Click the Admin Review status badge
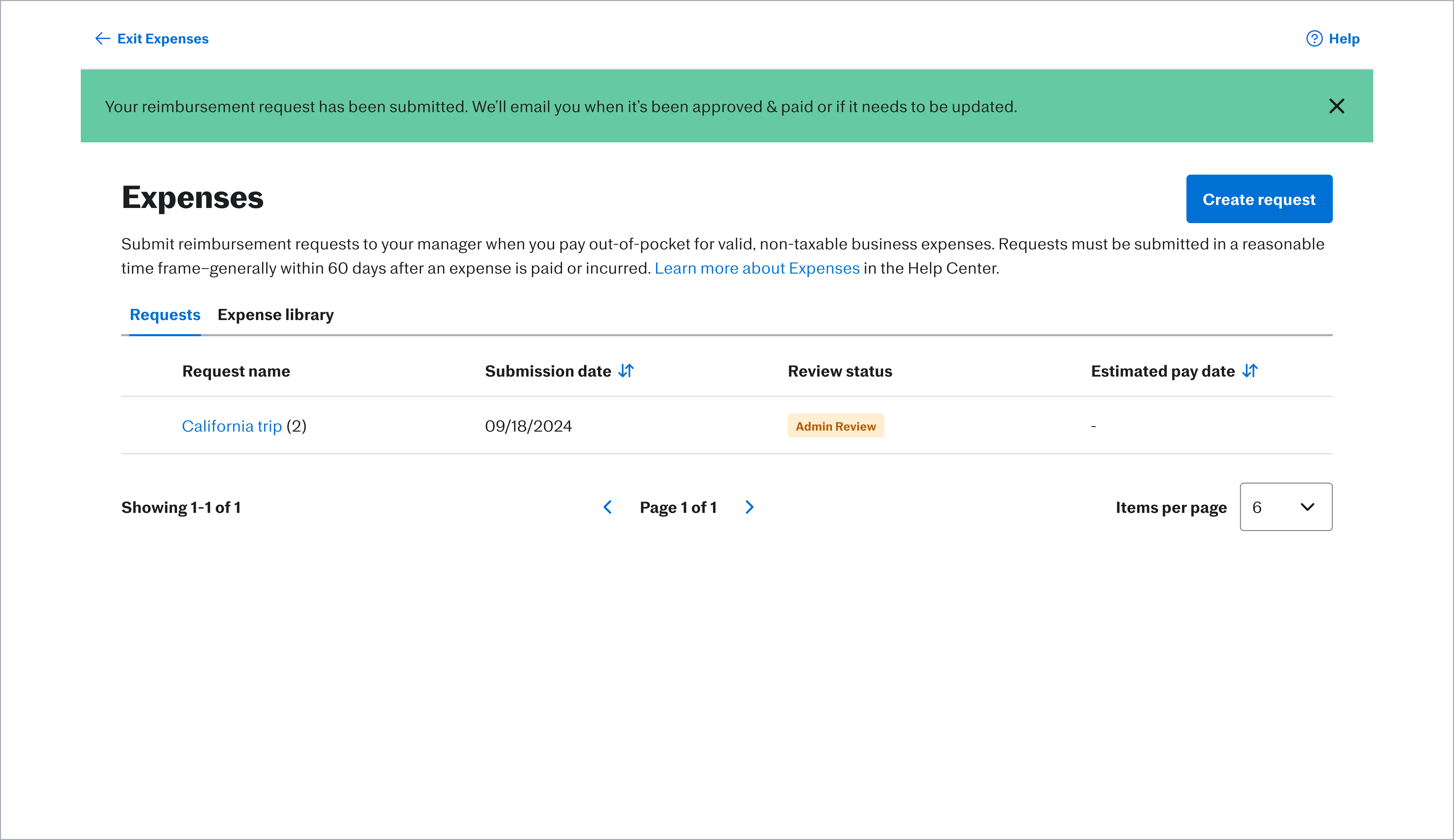This screenshot has width=1454, height=840. pos(836,426)
